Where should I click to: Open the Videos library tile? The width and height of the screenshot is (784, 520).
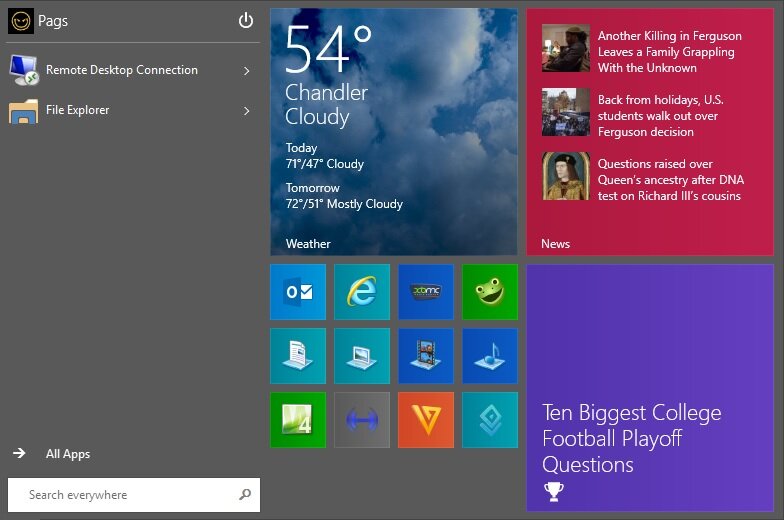pos(426,356)
